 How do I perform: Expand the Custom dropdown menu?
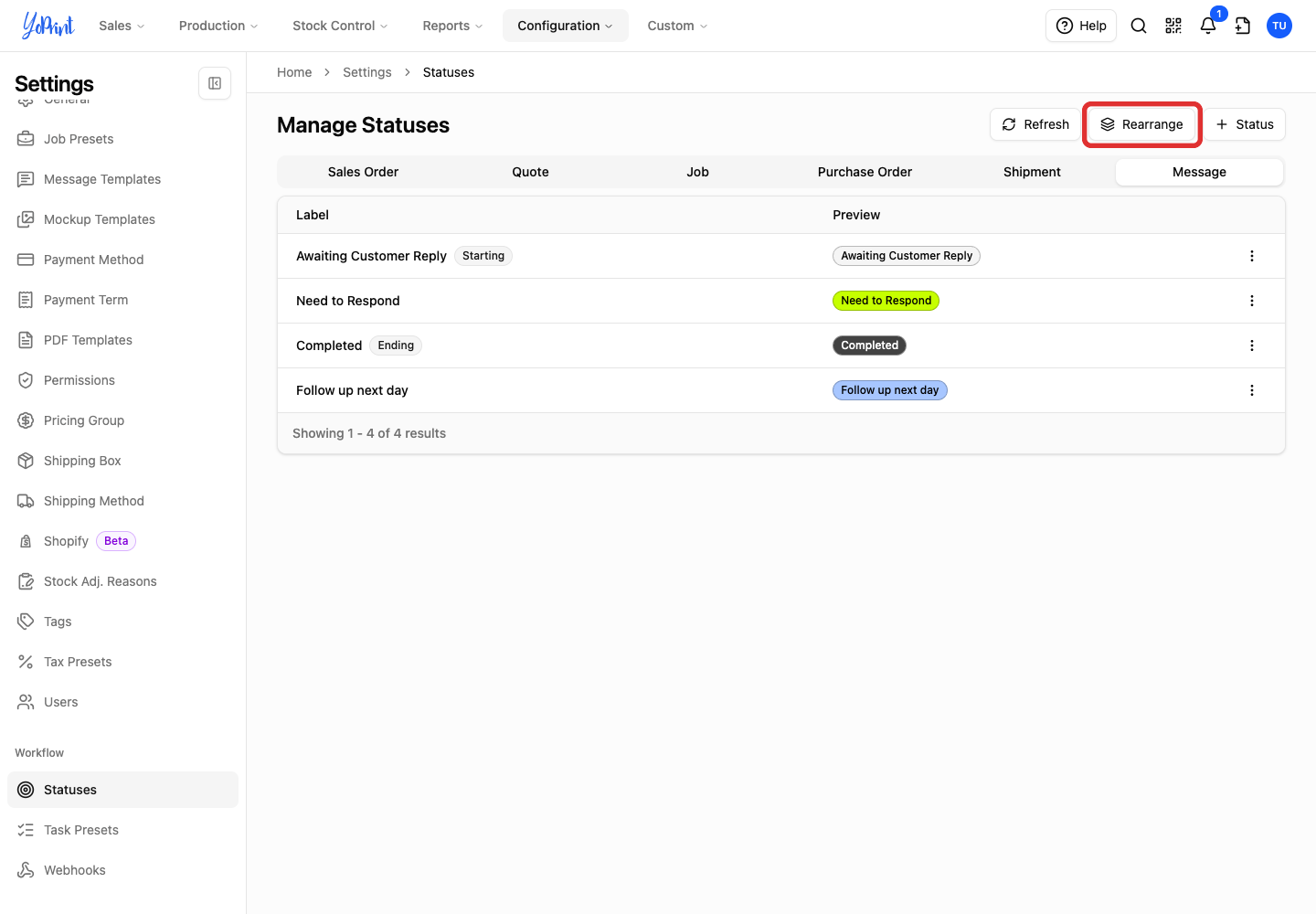click(x=677, y=26)
